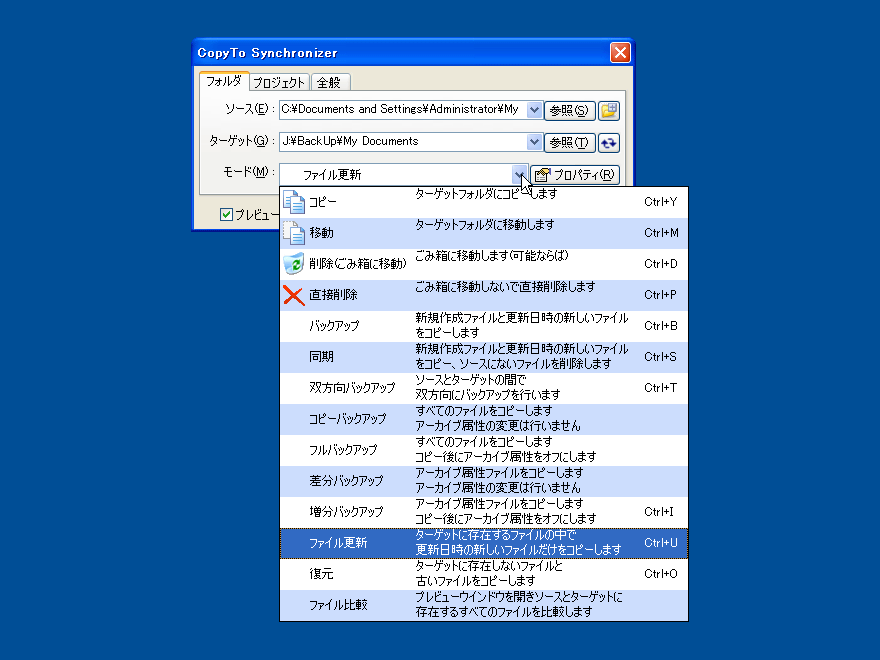Choose the 双方向バックアップ mode
This screenshot has width=880, height=660.
484,388
